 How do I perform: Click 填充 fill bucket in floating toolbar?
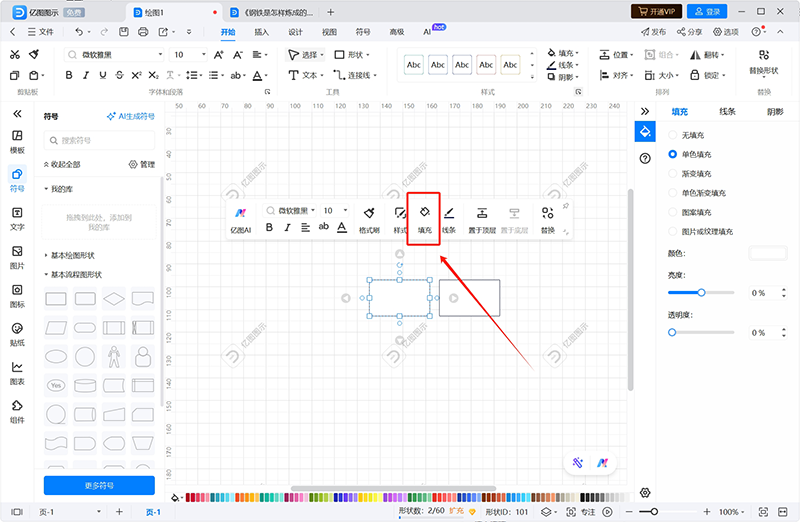pyautogui.click(x=424, y=219)
